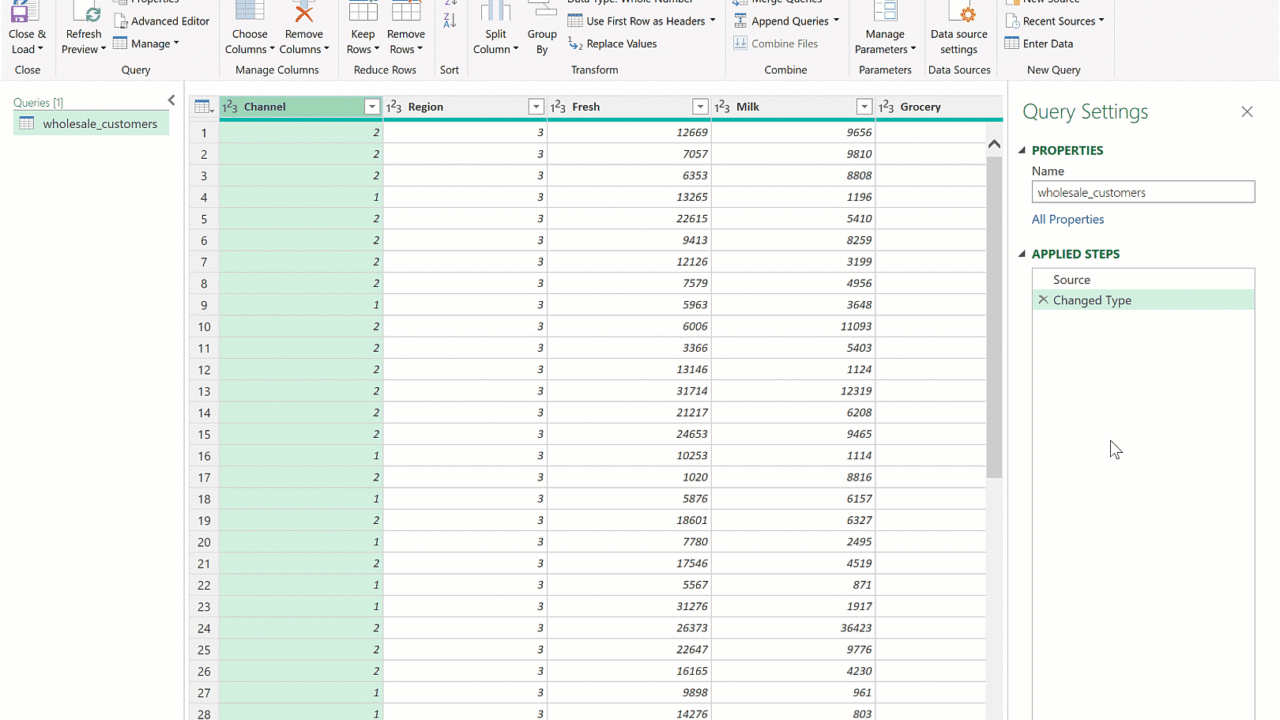Collapse the Applied Steps section
This screenshot has height=720, width=1280.
pyautogui.click(x=1022, y=254)
